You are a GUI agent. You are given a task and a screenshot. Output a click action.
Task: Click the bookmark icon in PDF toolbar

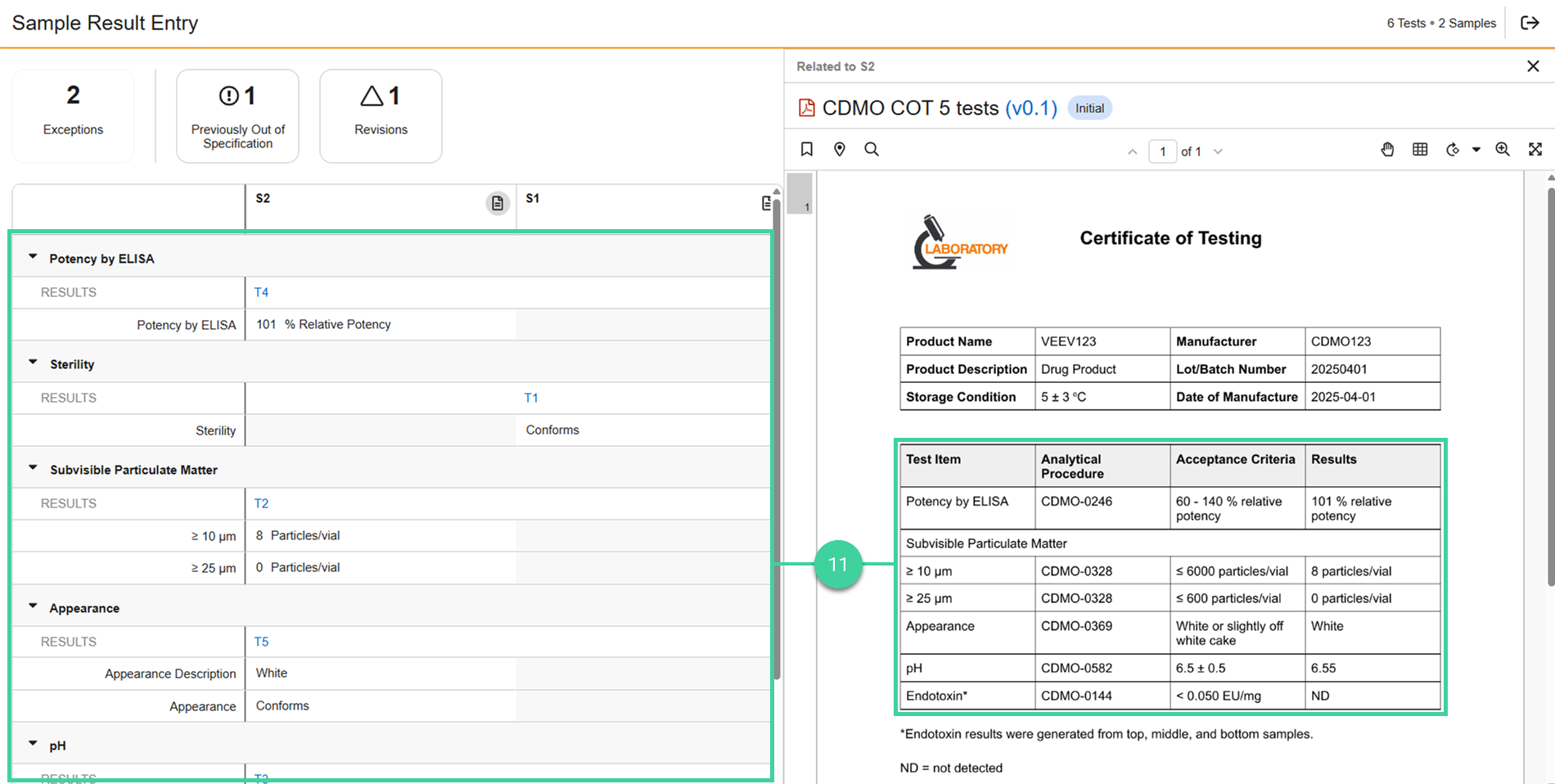click(806, 149)
